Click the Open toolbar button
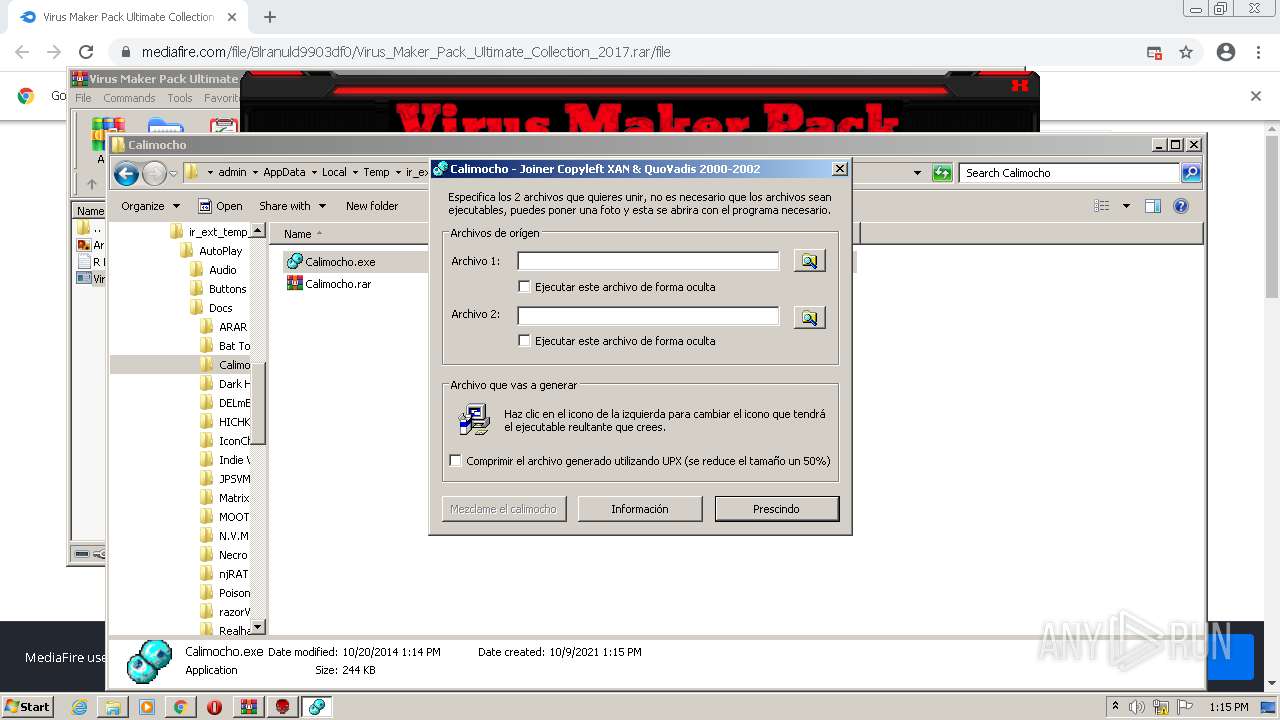This screenshot has width=1280, height=720. click(x=220, y=206)
